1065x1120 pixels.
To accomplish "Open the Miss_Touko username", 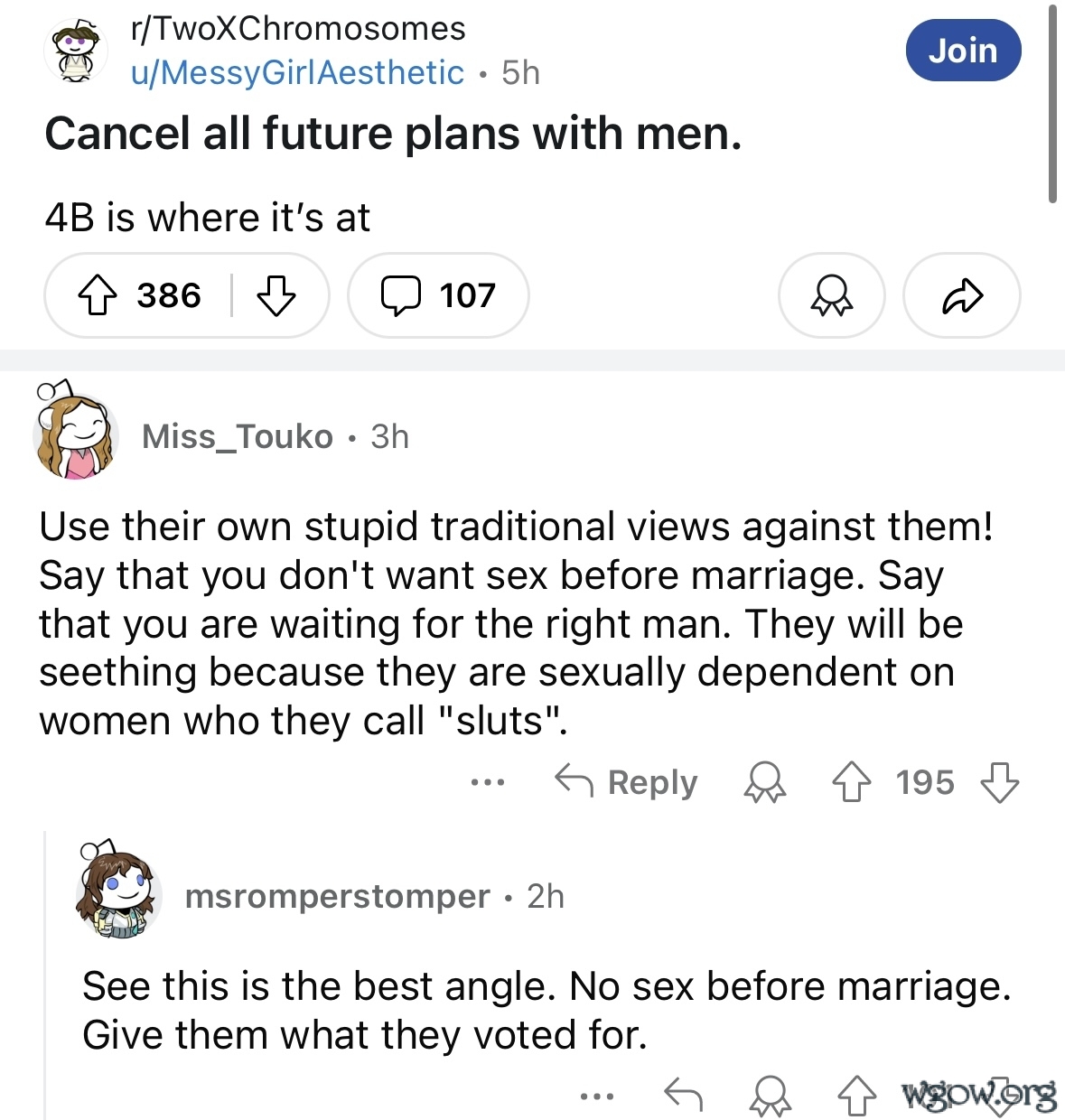I will (238, 437).
